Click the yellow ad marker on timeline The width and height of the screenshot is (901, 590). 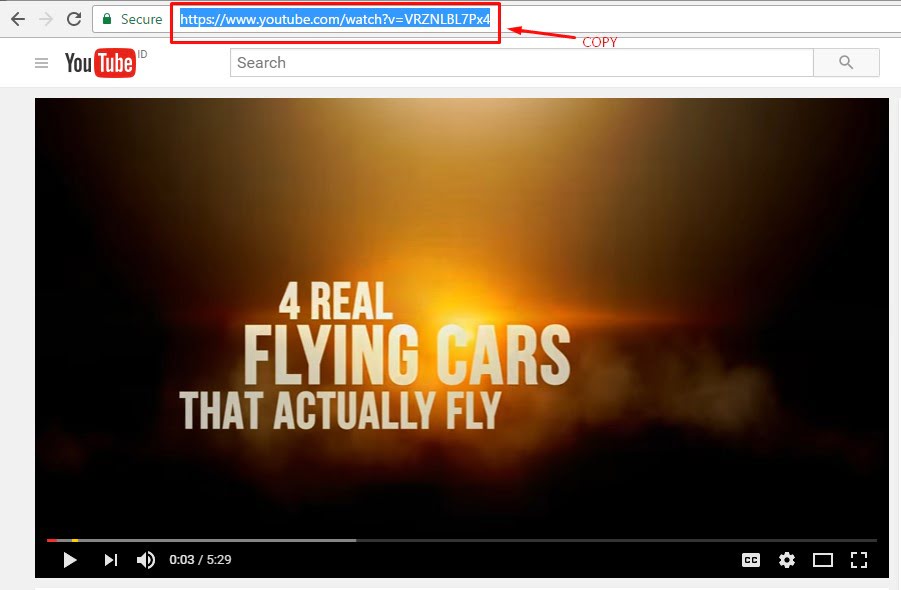point(75,540)
